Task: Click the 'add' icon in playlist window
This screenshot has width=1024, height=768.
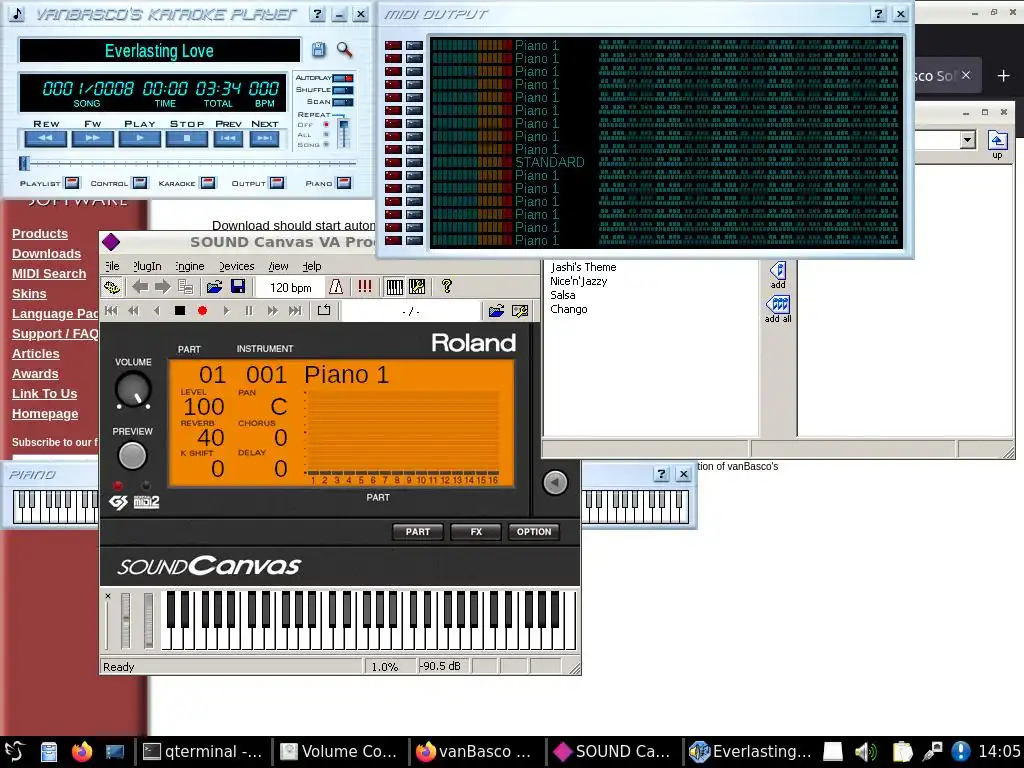Action: click(x=778, y=275)
